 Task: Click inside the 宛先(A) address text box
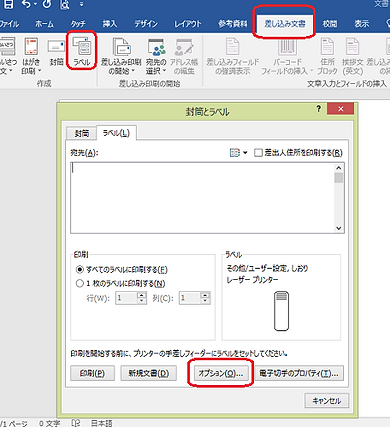pyautogui.click(x=202, y=198)
